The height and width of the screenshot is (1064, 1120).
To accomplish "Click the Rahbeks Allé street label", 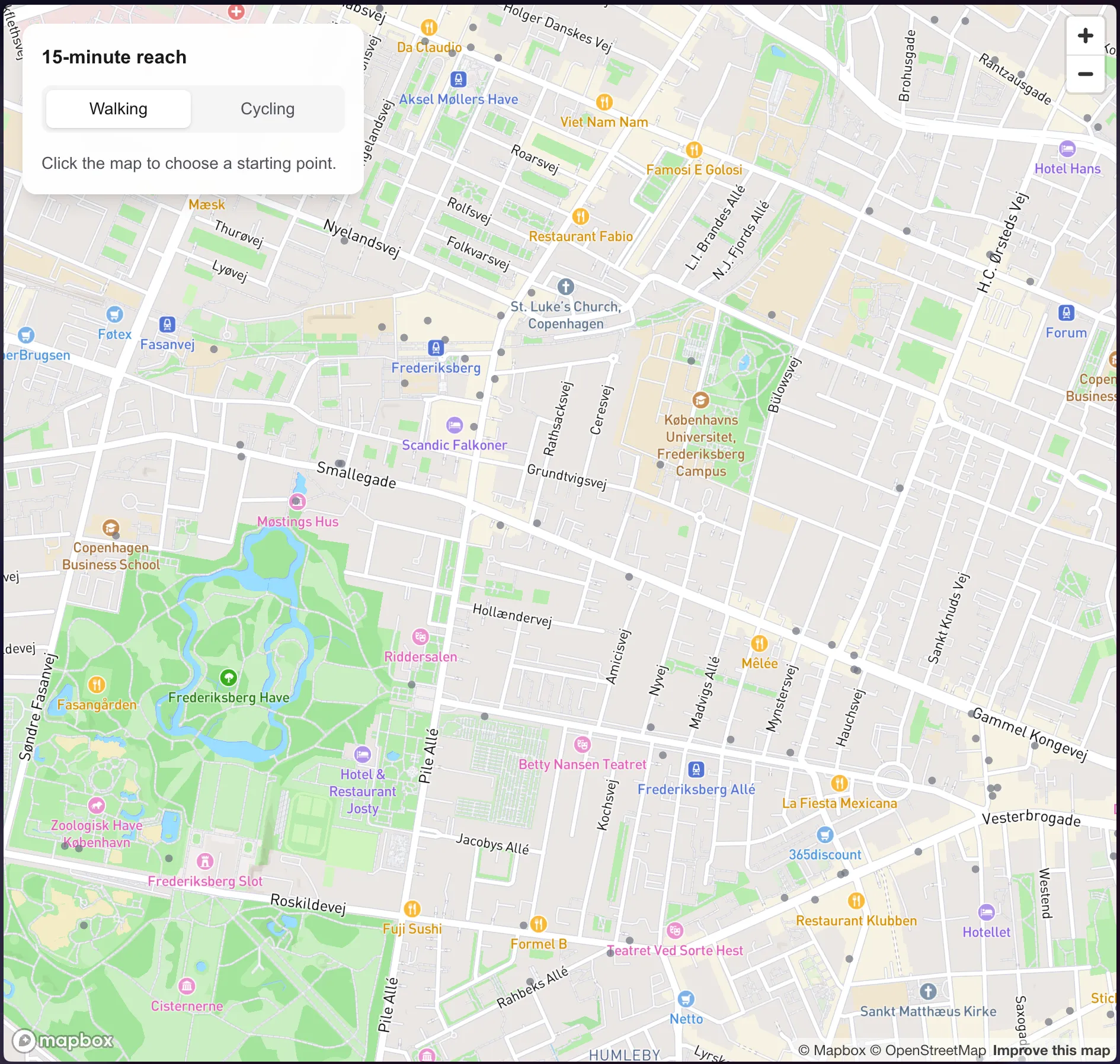I will coord(532,987).
